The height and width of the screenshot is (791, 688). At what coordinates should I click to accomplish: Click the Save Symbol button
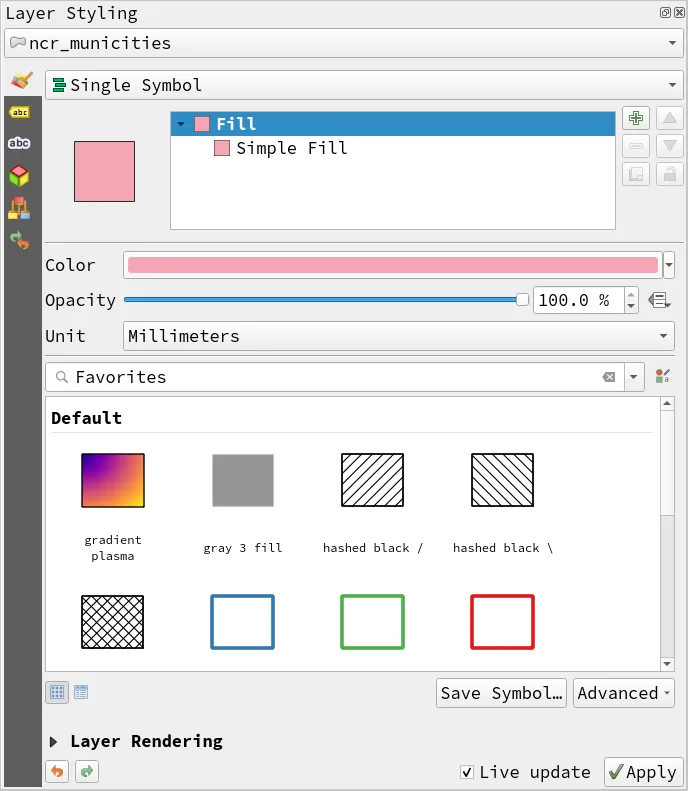tap(501, 693)
